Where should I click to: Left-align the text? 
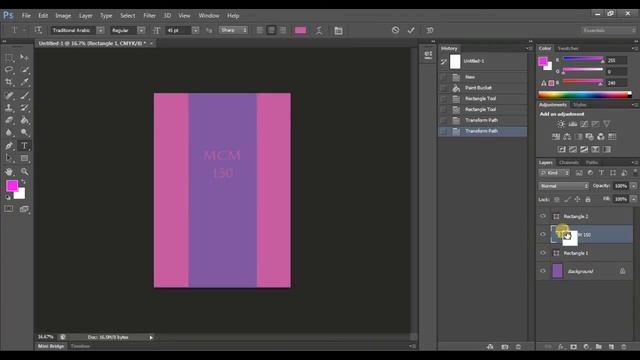pyautogui.click(x=260, y=30)
